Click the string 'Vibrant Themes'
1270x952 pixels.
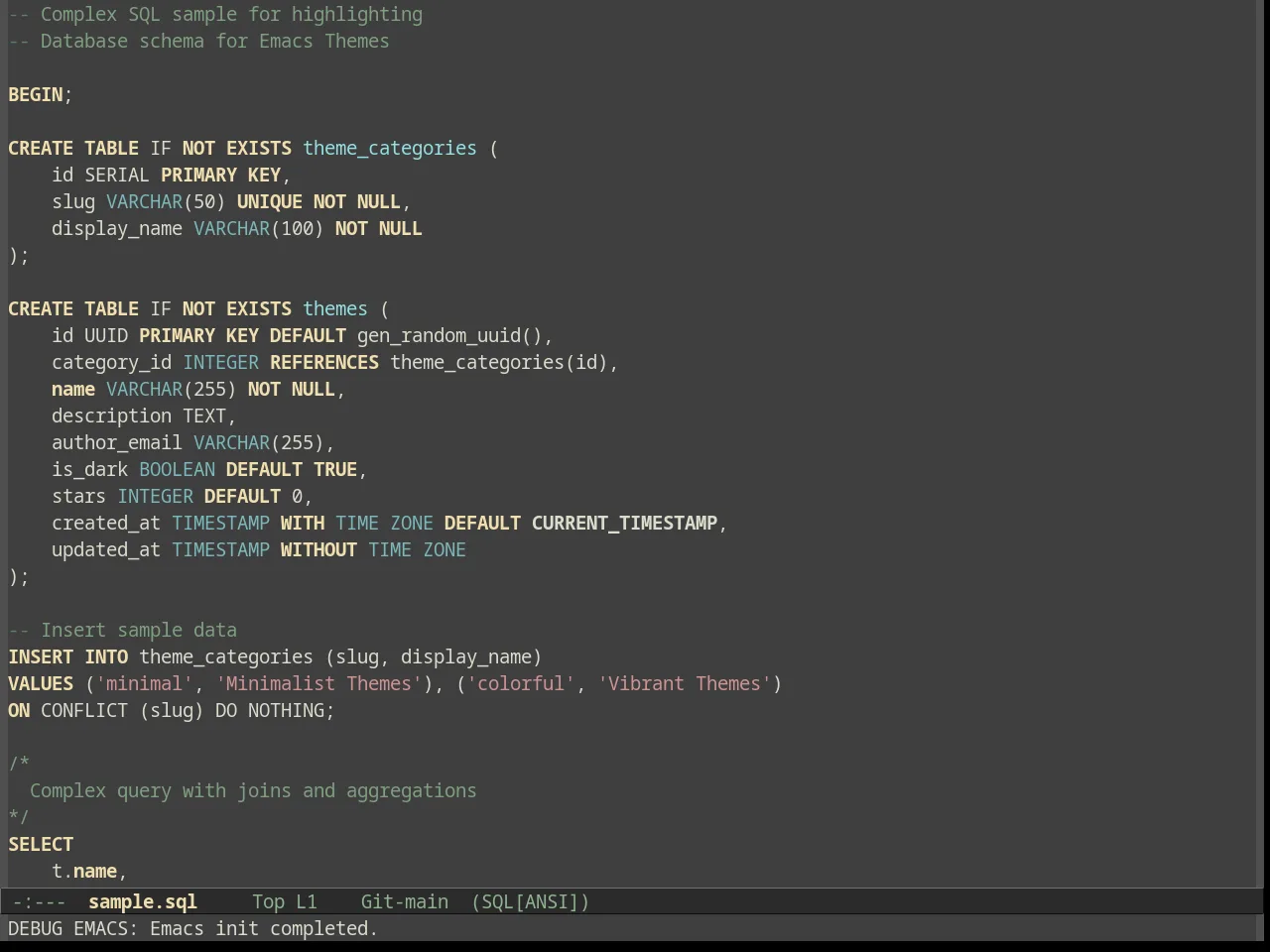click(x=685, y=684)
